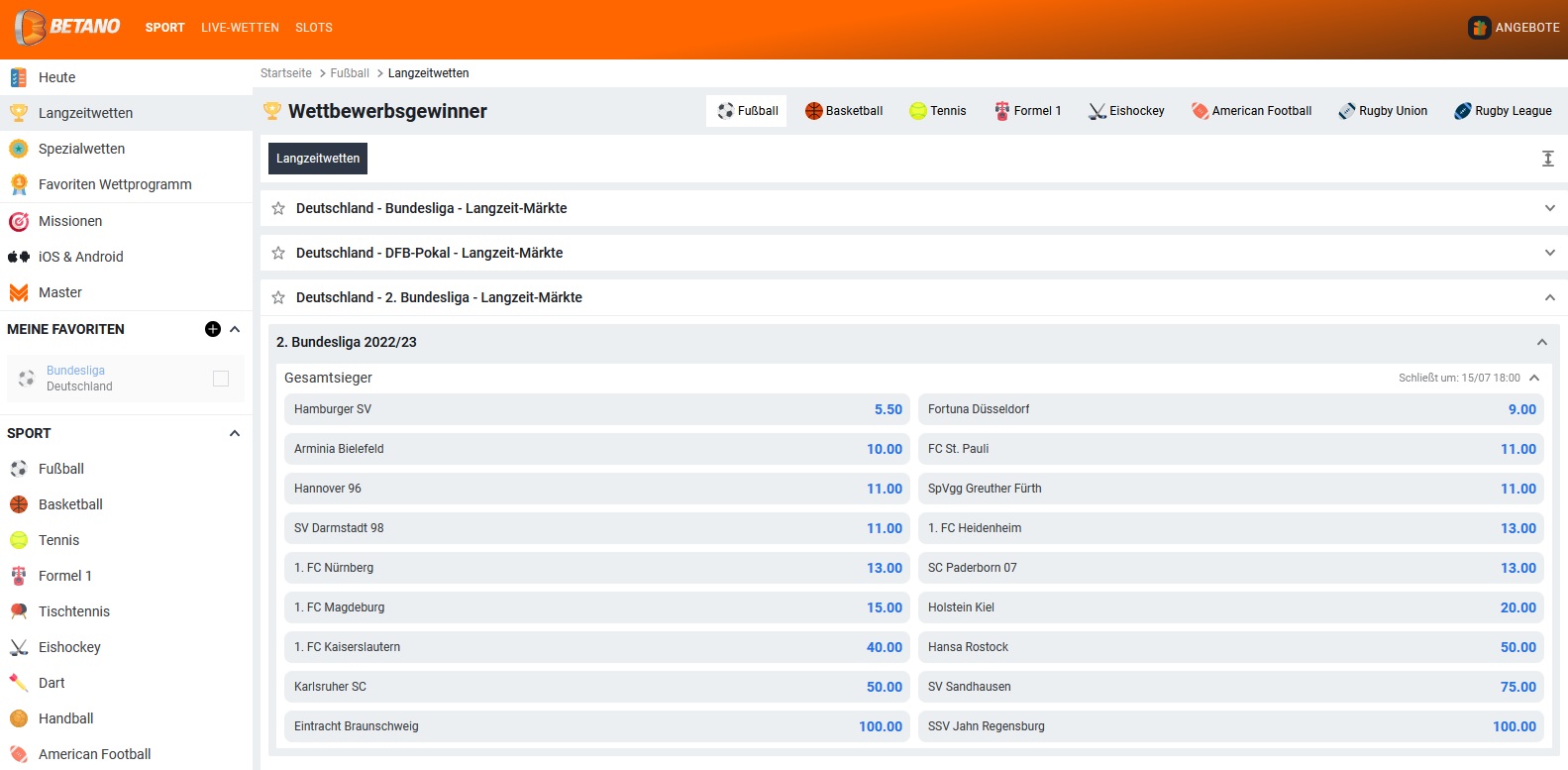1568x770 pixels.
Task: Go to Fußball breadcrumb
Action: point(350,73)
